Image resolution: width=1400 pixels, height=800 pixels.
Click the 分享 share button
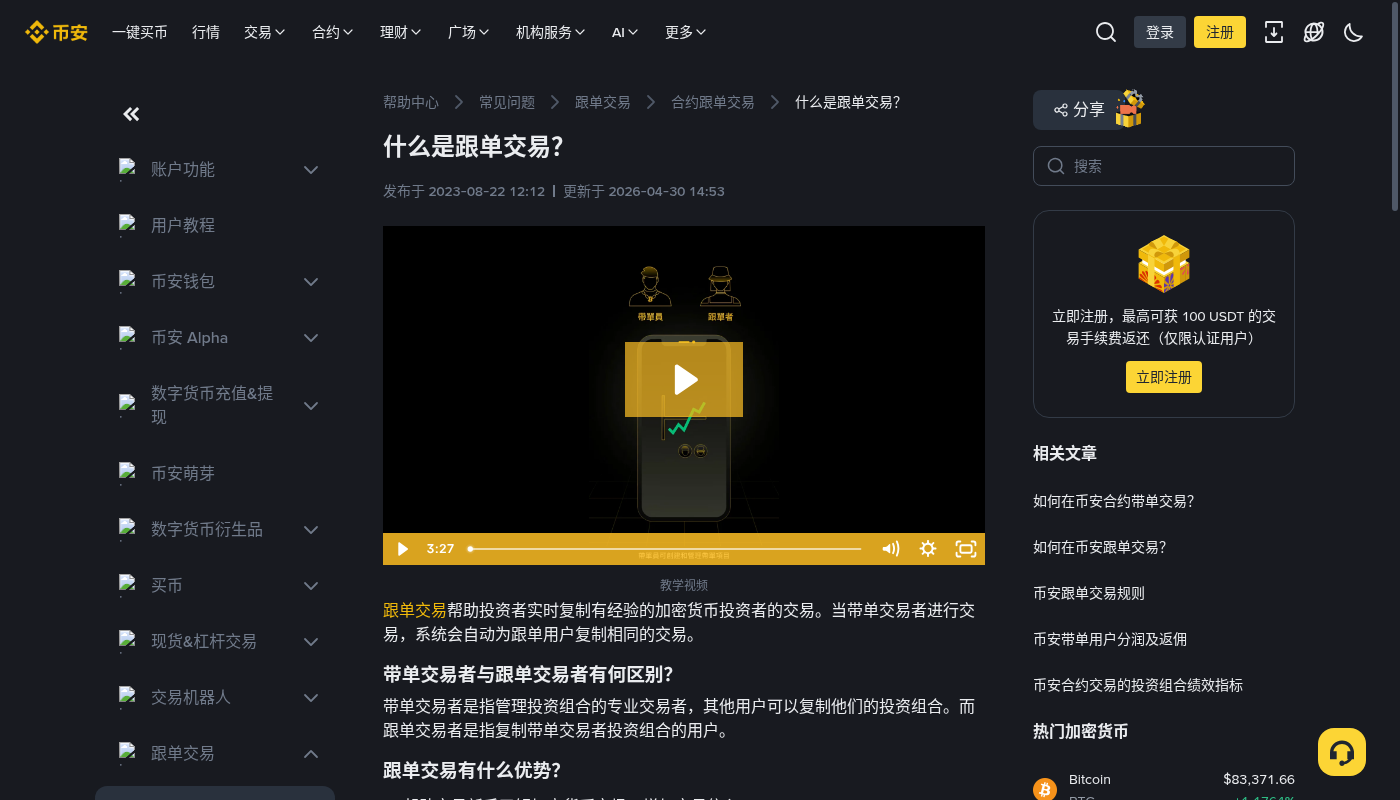click(x=1079, y=110)
